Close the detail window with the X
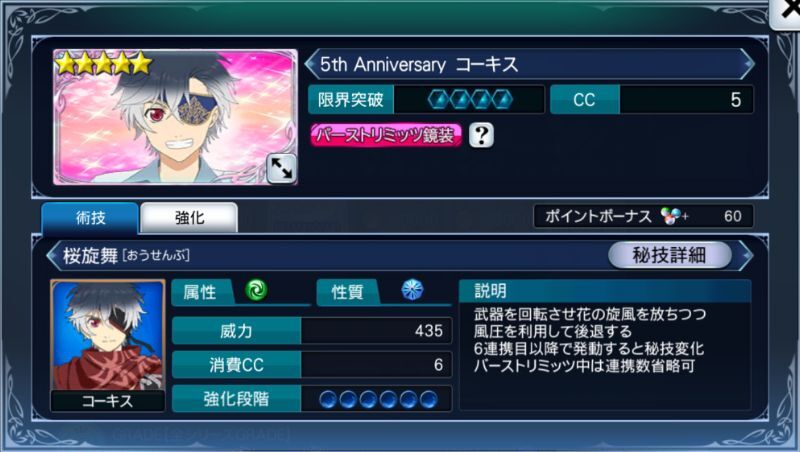Image resolution: width=800 pixels, height=452 pixels. coord(786,11)
